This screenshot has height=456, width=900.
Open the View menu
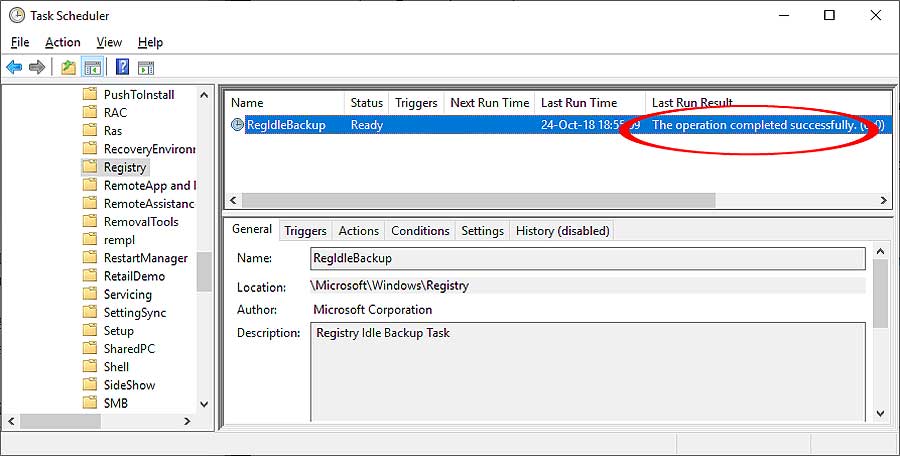pyautogui.click(x=109, y=42)
